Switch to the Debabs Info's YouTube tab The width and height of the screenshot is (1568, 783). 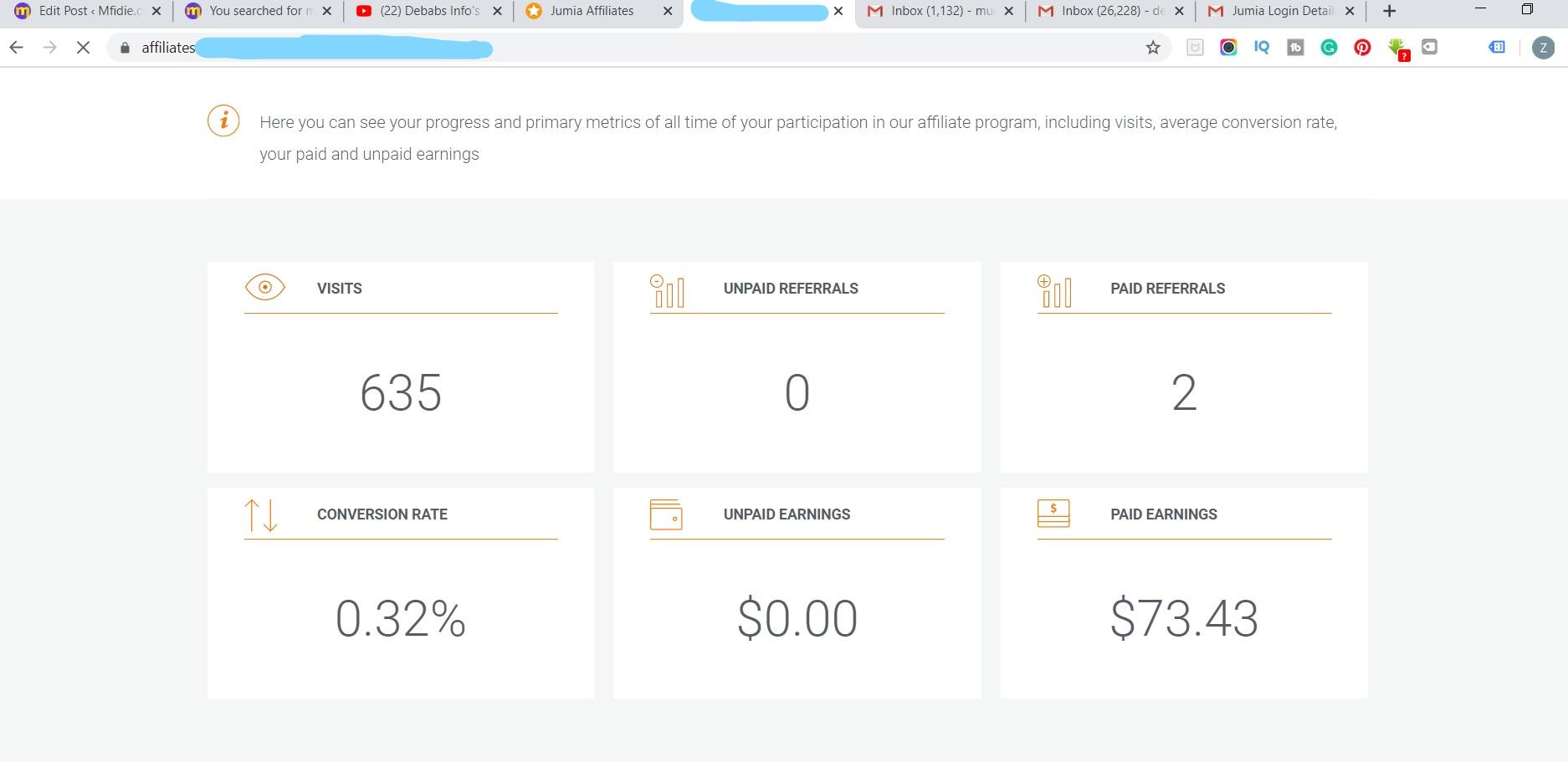click(428, 11)
